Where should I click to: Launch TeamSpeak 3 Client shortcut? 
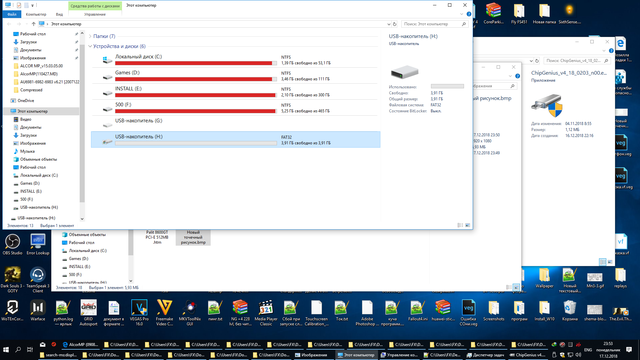click(38, 280)
